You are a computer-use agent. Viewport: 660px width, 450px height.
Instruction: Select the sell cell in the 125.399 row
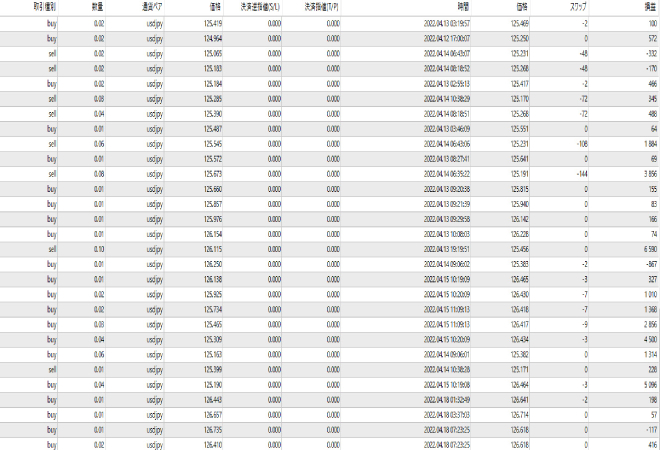[52, 370]
